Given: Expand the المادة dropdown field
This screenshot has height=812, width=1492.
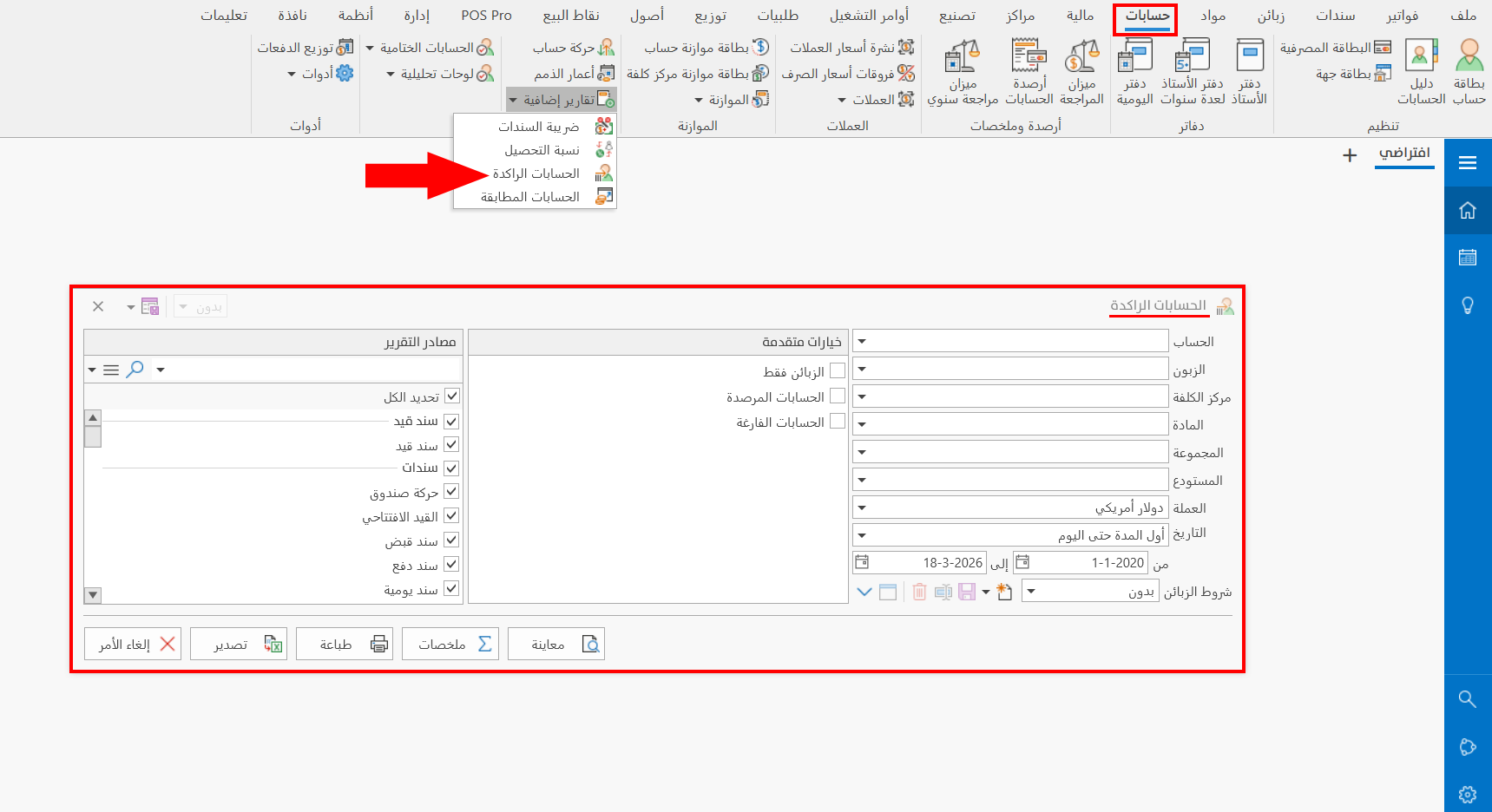Looking at the screenshot, I should 862,424.
